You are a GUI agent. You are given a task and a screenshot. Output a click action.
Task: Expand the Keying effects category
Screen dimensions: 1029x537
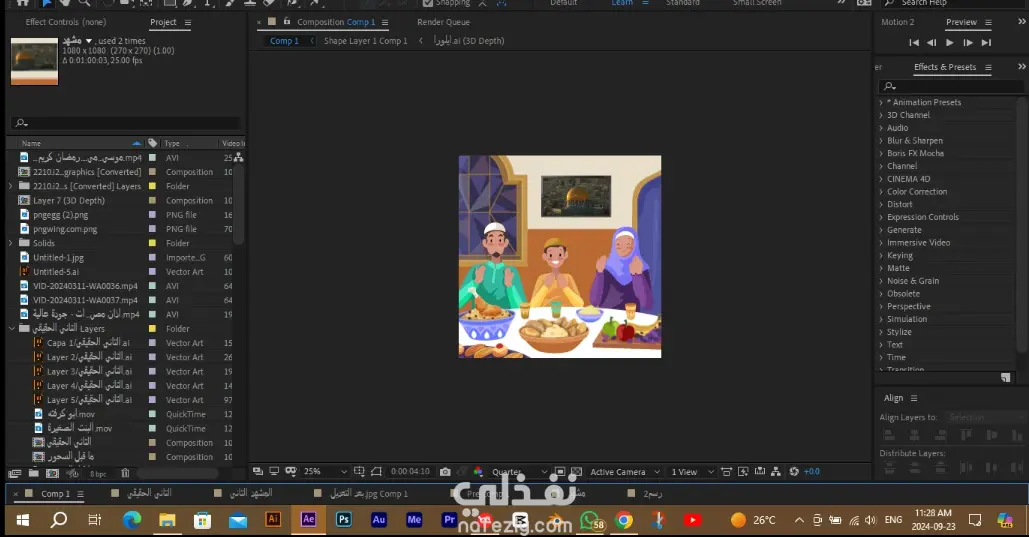881,255
